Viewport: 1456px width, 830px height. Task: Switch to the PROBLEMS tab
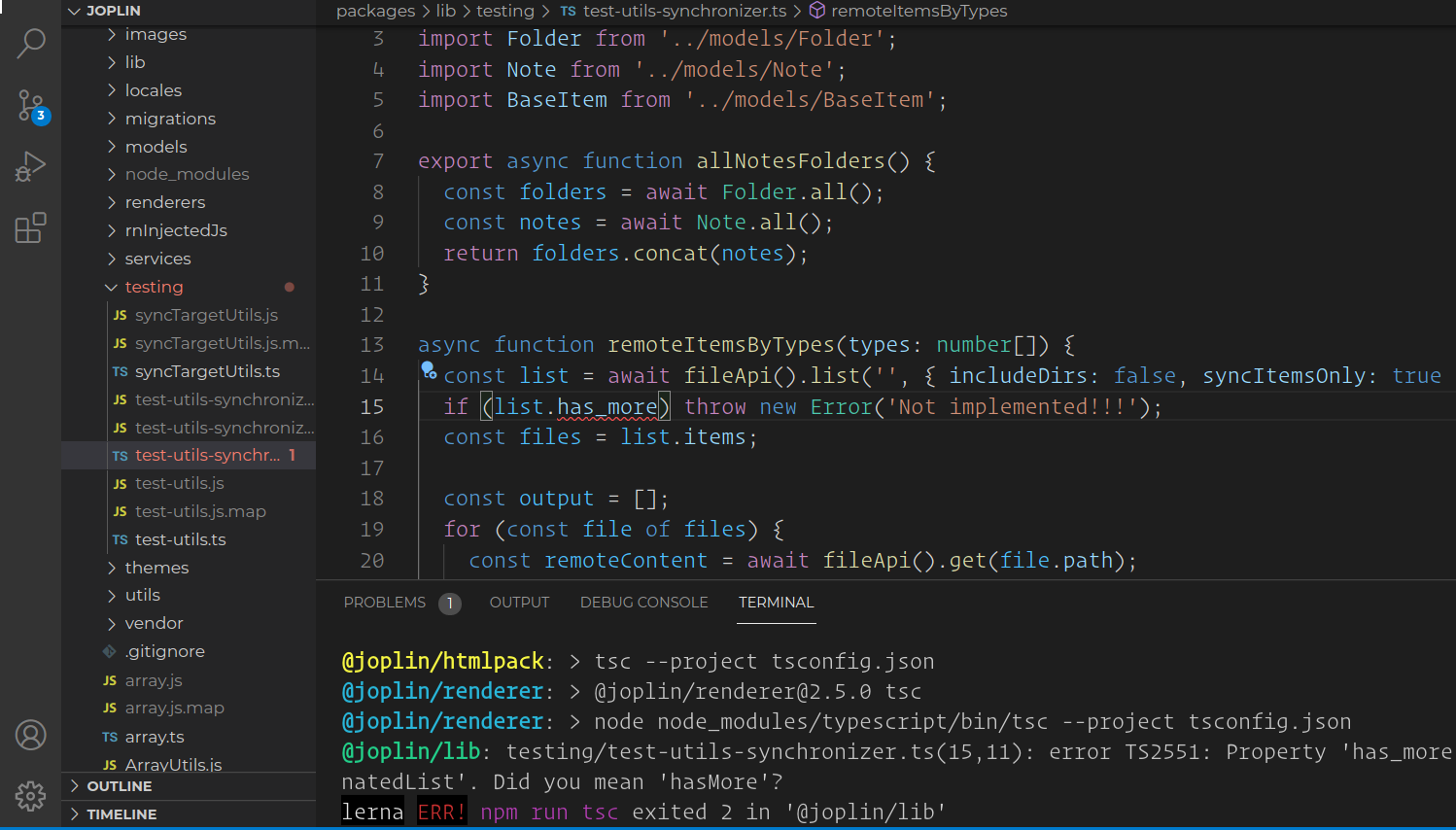tap(385, 603)
